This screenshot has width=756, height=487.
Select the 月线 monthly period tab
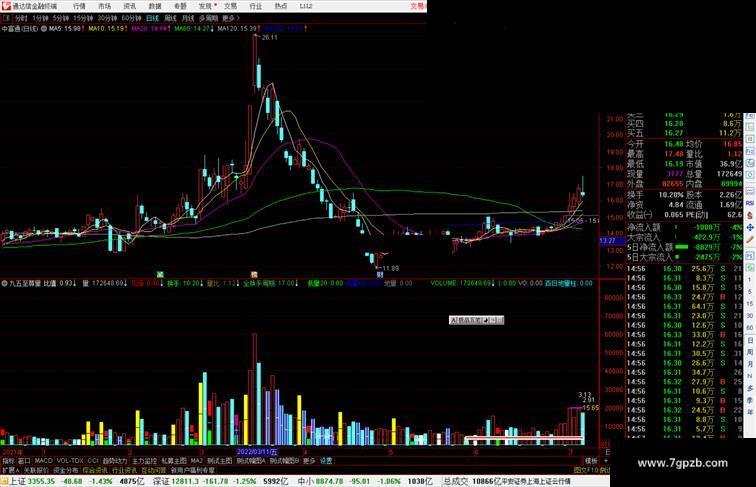click(188, 18)
